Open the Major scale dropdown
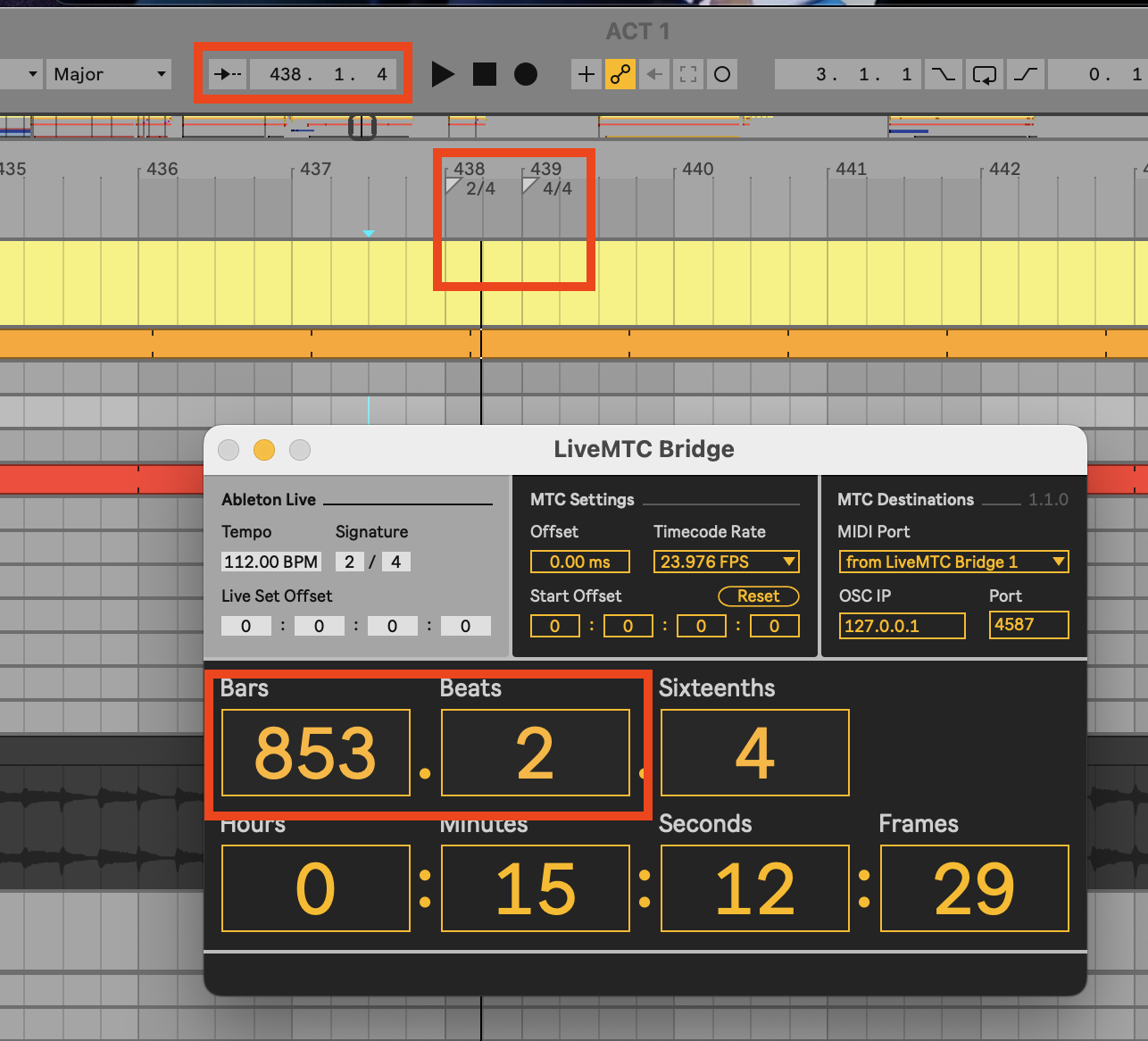1148x1041 pixels. 109,74
